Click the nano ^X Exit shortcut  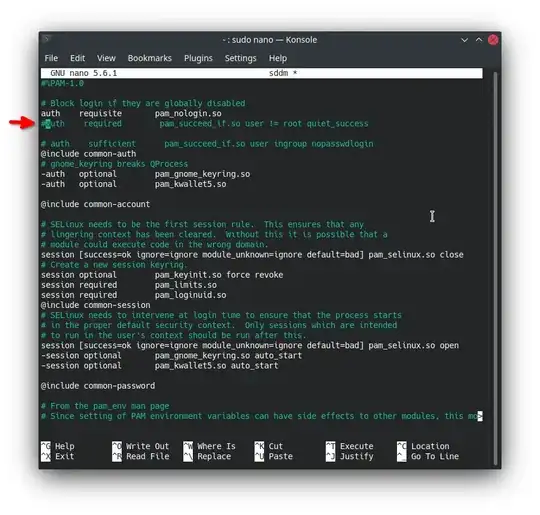coord(58,456)
